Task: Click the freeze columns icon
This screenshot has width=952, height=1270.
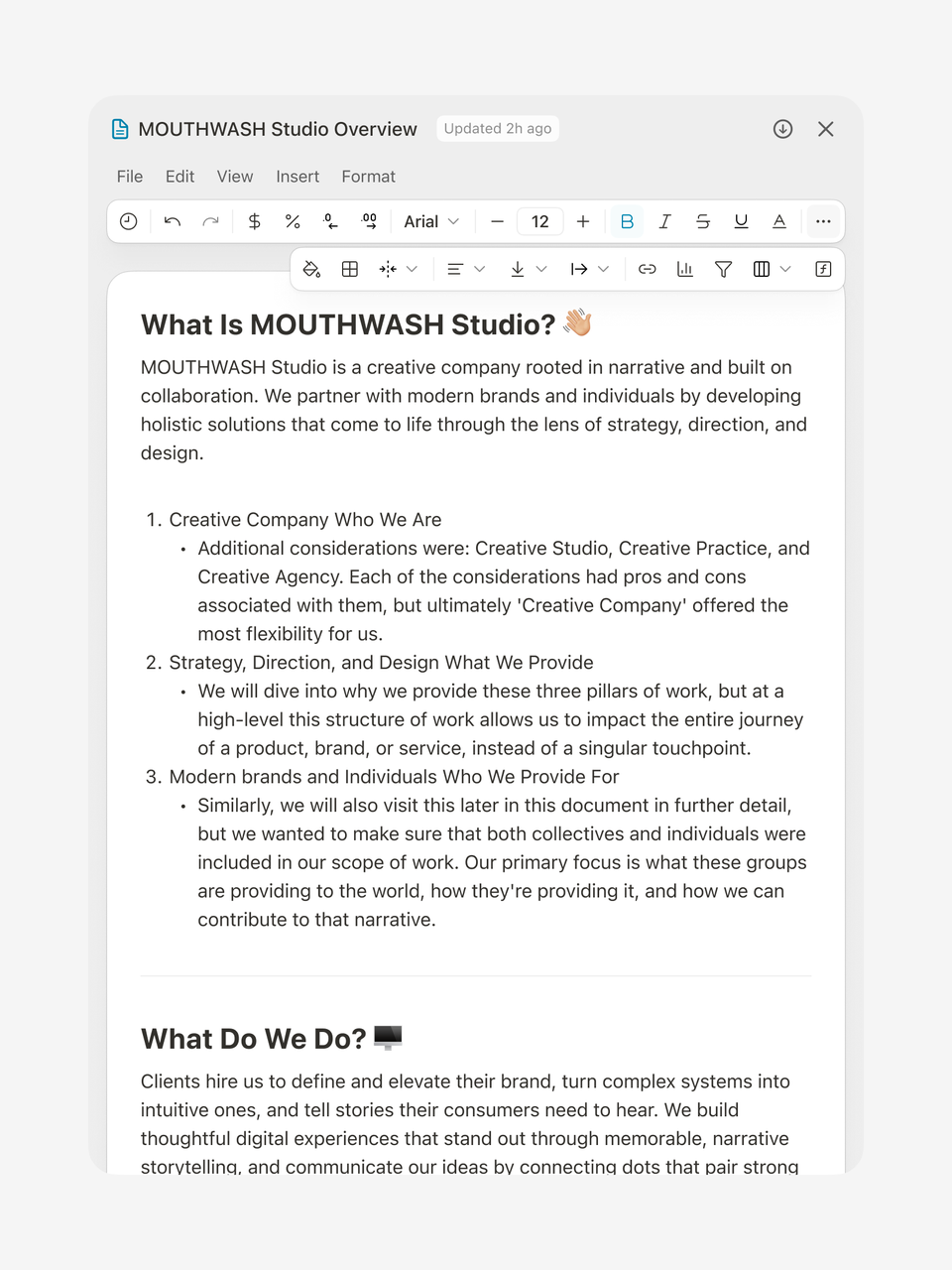Action: [762, 269]
